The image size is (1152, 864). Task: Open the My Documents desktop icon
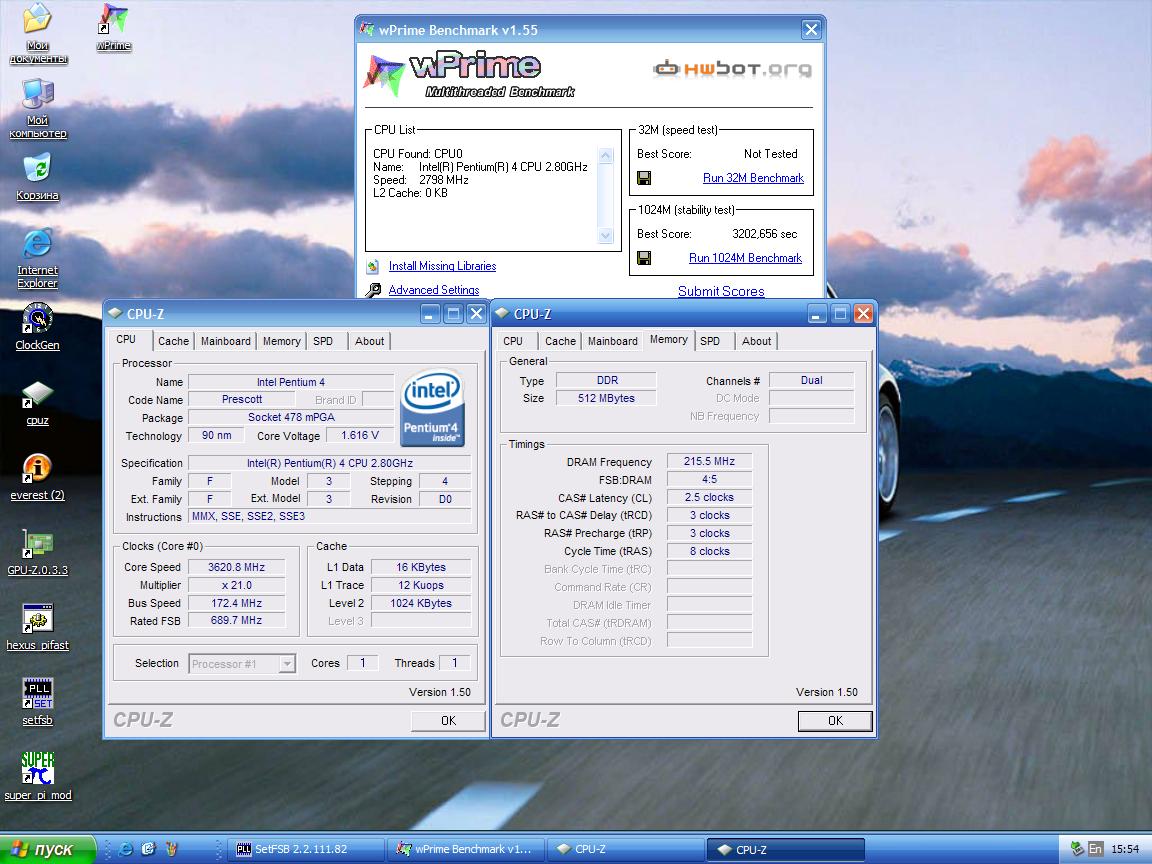click(37, 33)
